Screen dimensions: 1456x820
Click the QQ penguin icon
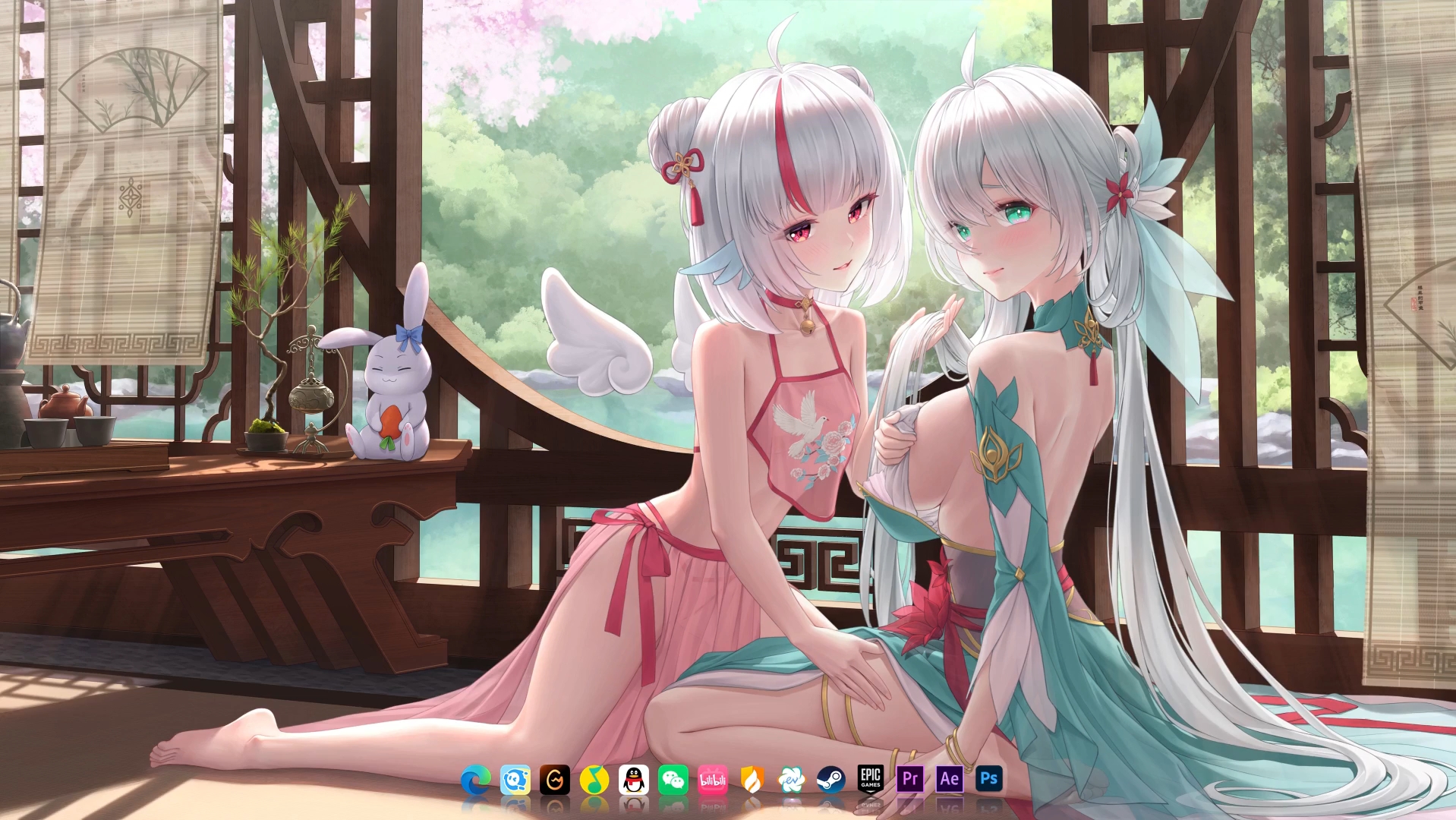pos(635,779)
